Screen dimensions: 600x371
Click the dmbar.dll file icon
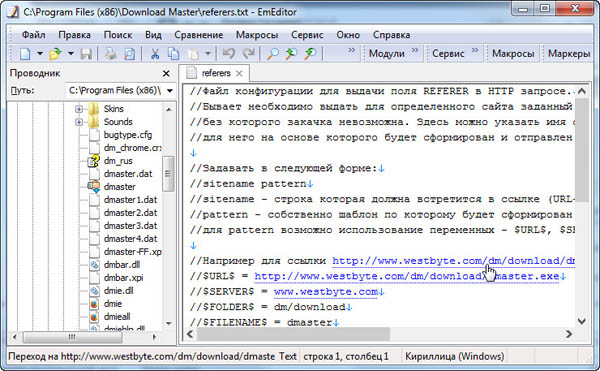[94, 265]
